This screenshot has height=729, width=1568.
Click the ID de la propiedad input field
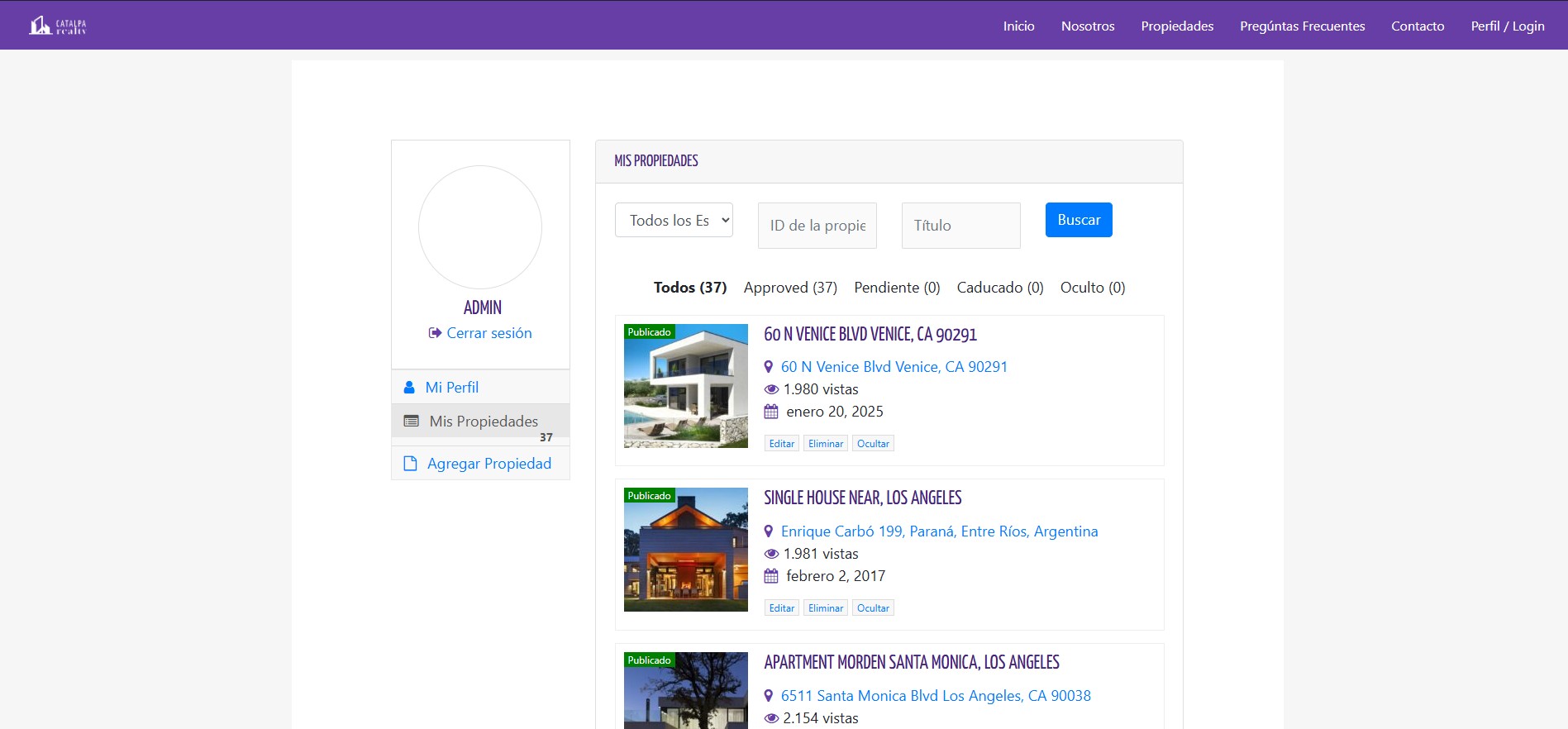coord(817,226)
